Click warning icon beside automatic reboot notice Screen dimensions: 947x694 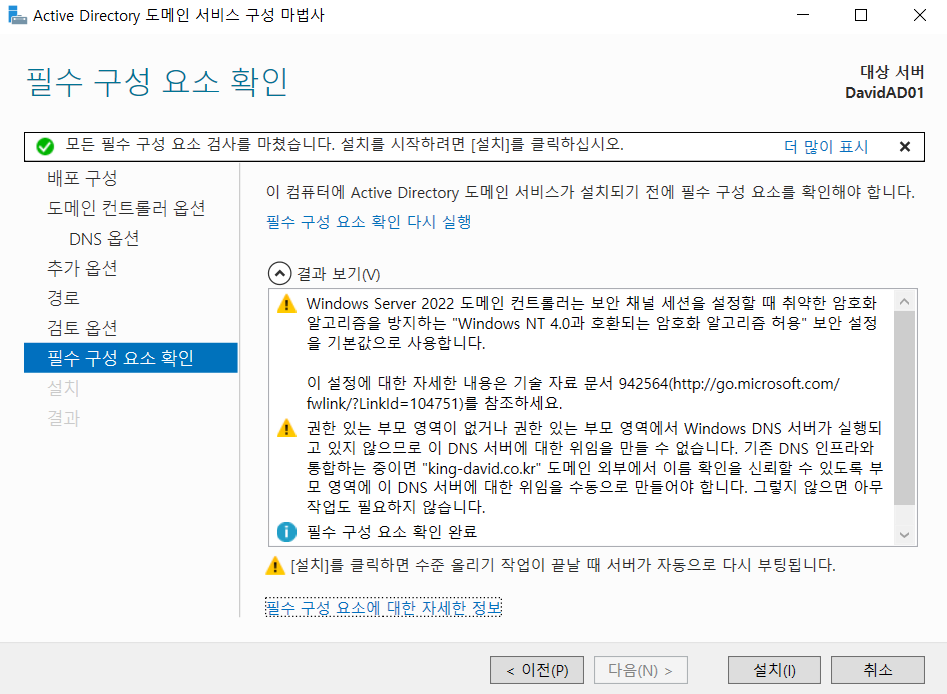pos(275,565)
